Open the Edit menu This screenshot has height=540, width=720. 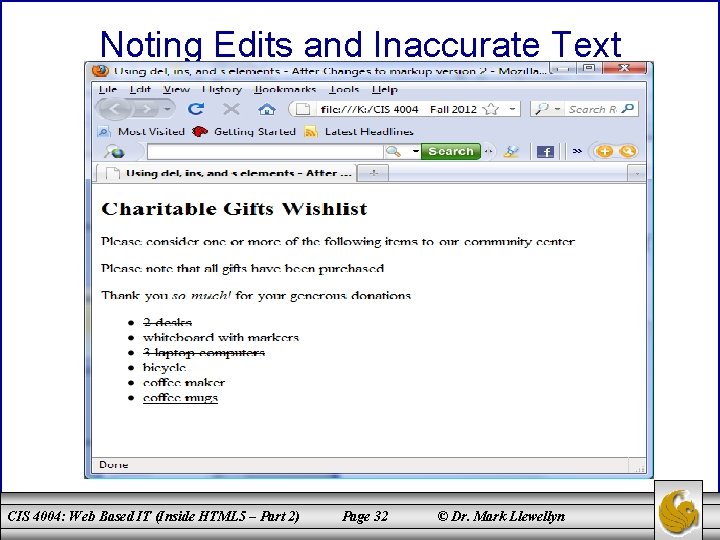tap(140, 89)
